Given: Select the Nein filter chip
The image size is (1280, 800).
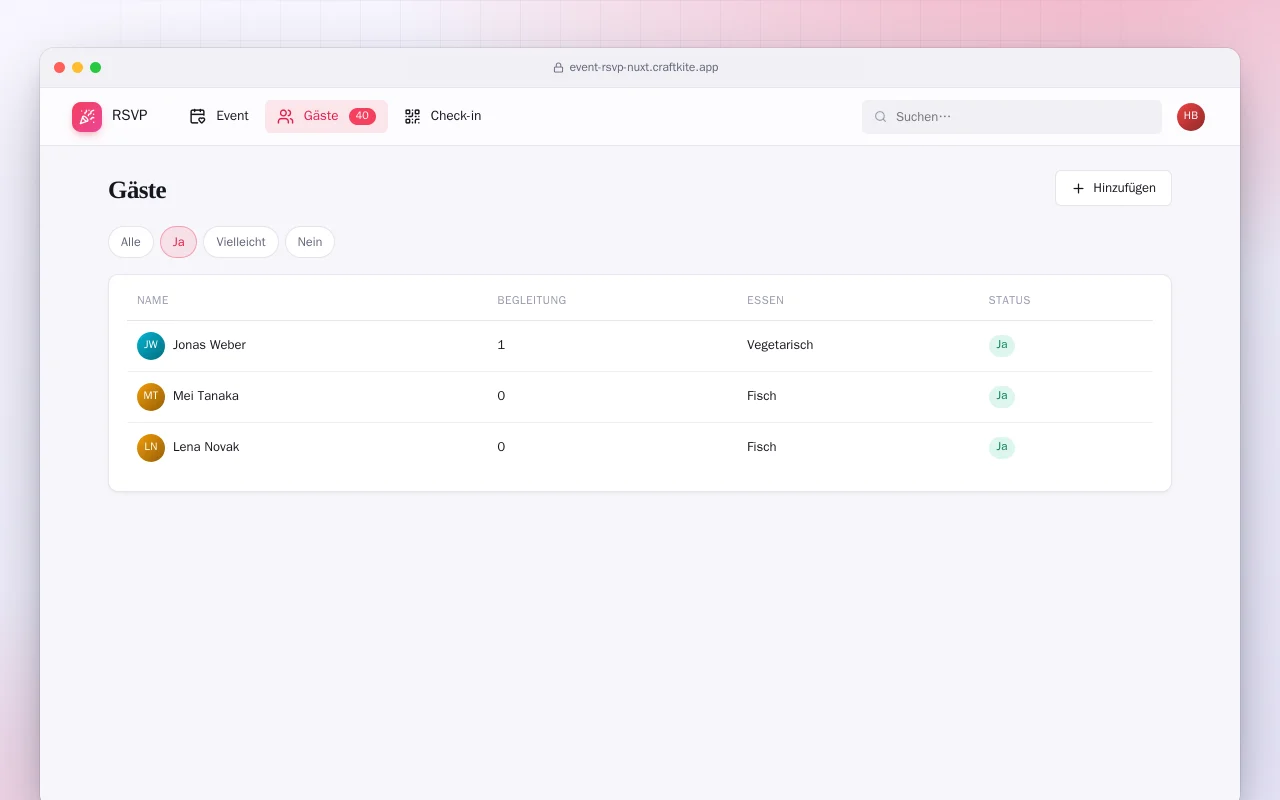Looking at the screenshot, I should coord(310,242).
